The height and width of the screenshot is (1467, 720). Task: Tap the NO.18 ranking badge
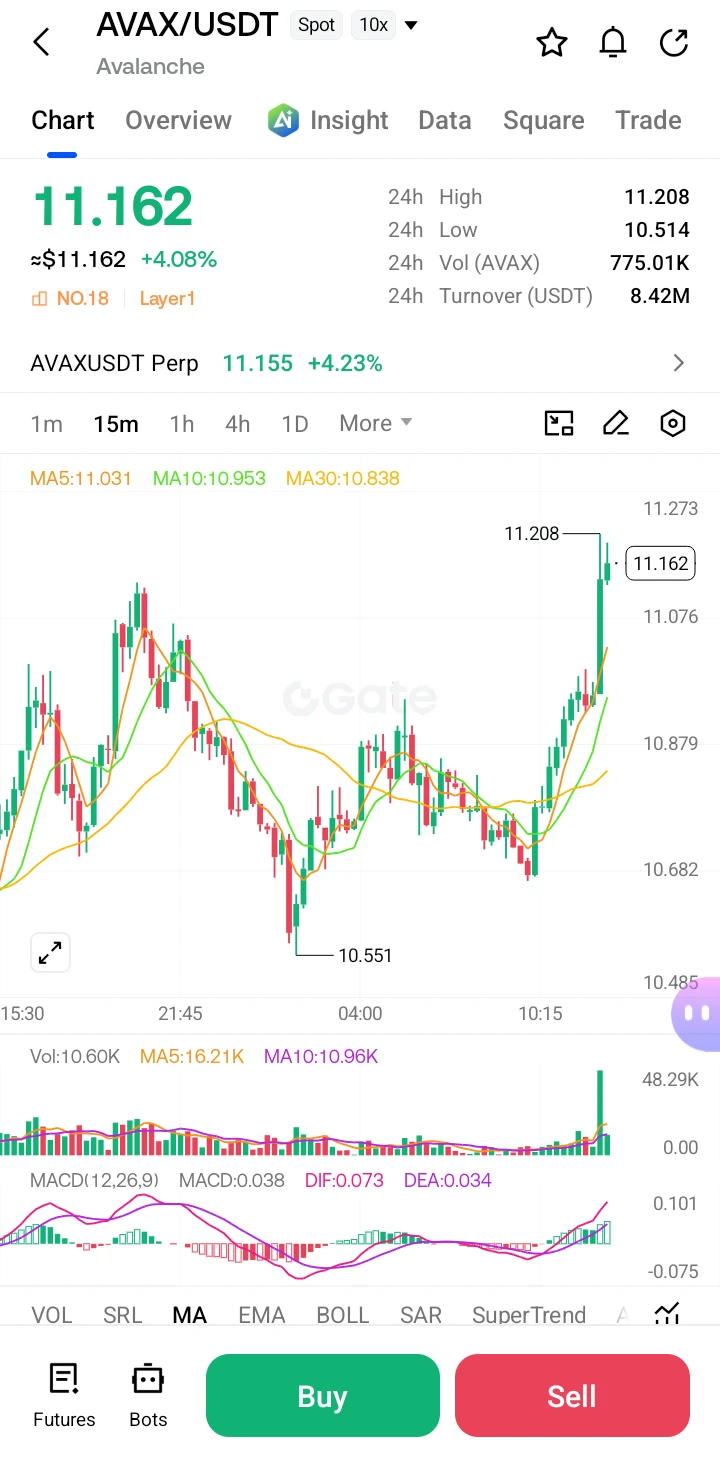tap(70, 298)
